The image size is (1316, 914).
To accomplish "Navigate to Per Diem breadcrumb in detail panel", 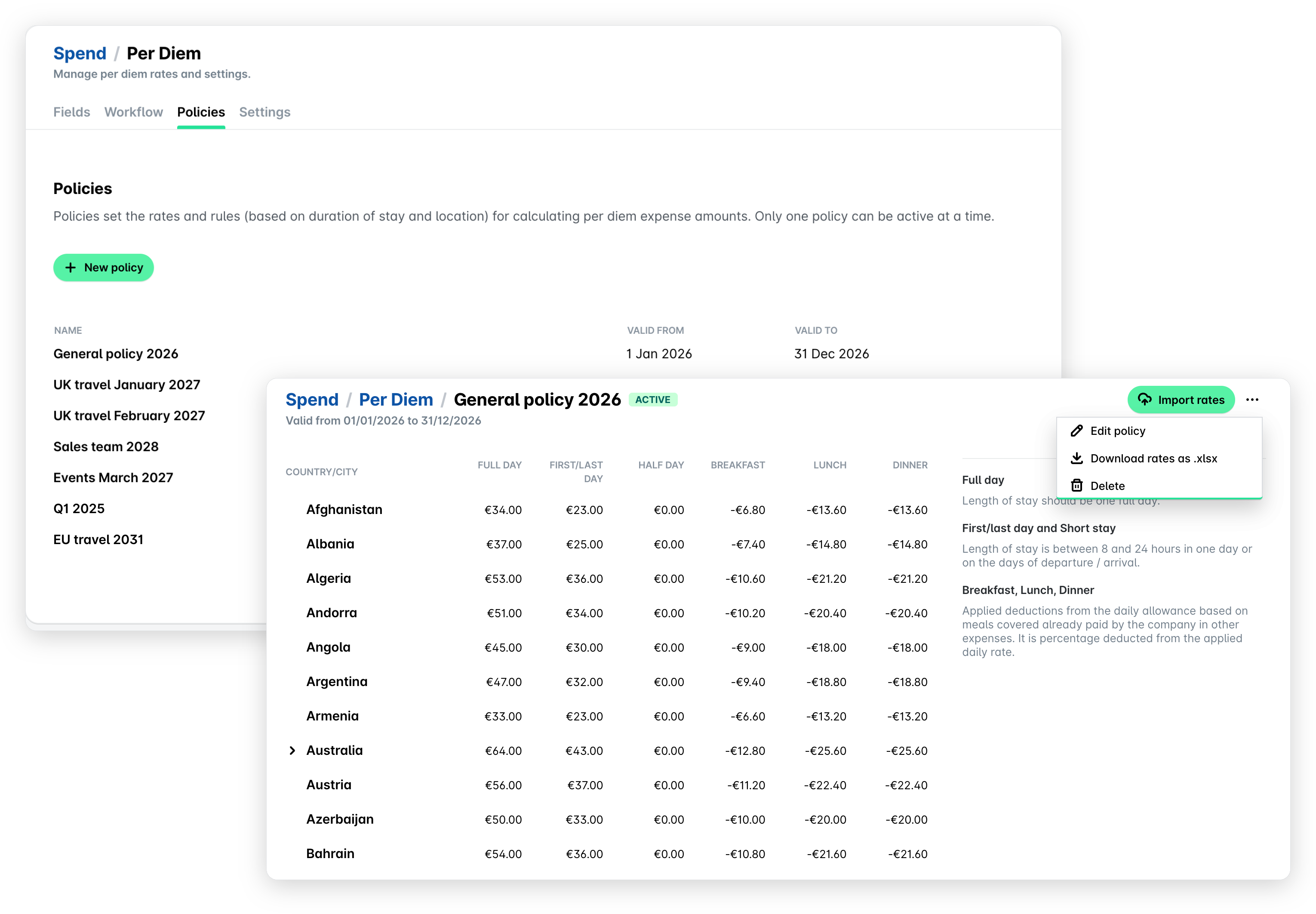I will [396, 400].
